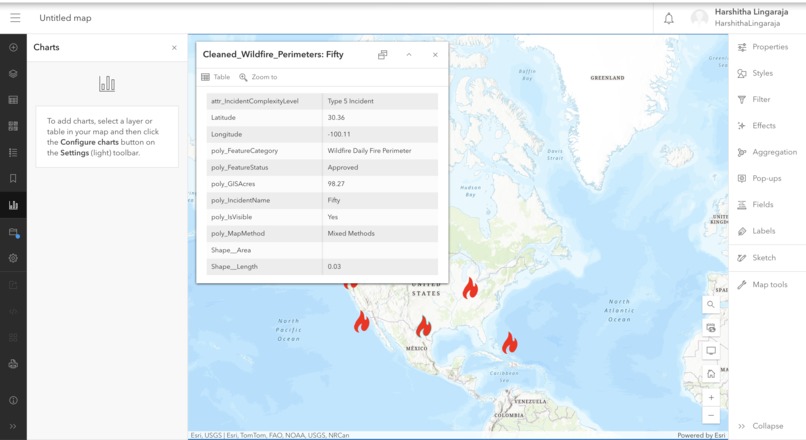The height and width of the screenshot is (440, 806).
Task: Dock the Cleaned_Wildfire_Perimeters pop-up
Action: pos(382,54)
